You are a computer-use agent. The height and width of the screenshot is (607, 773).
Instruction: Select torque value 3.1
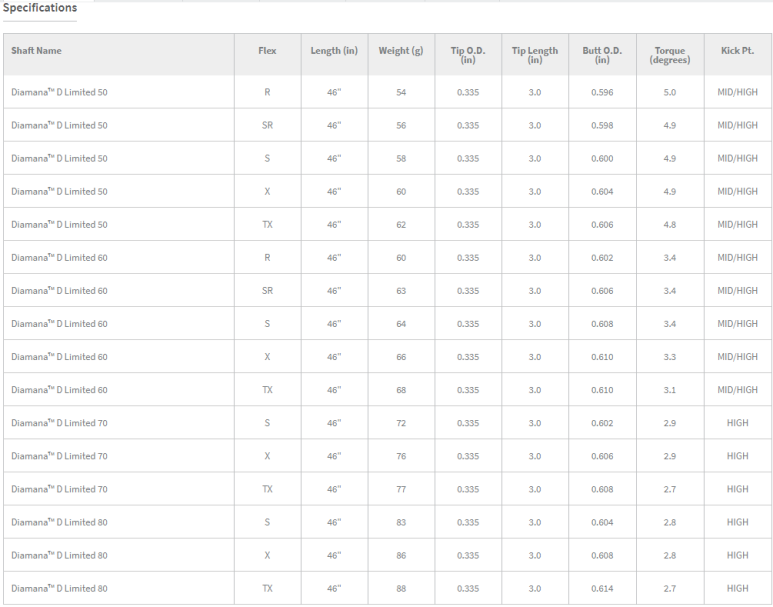669,390
